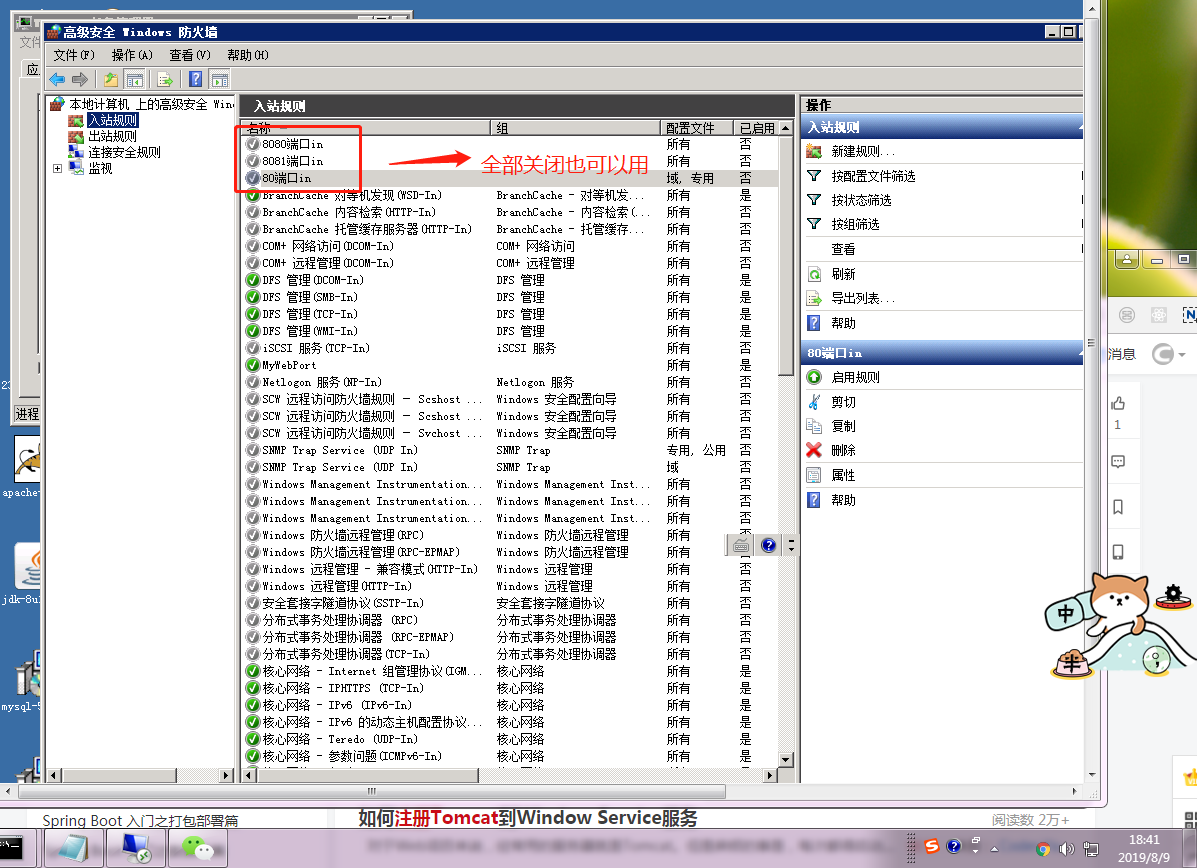Click 属性 action link
This screenshot has height=868, width=1197.
pyautogui.click(x=843, y=475)
